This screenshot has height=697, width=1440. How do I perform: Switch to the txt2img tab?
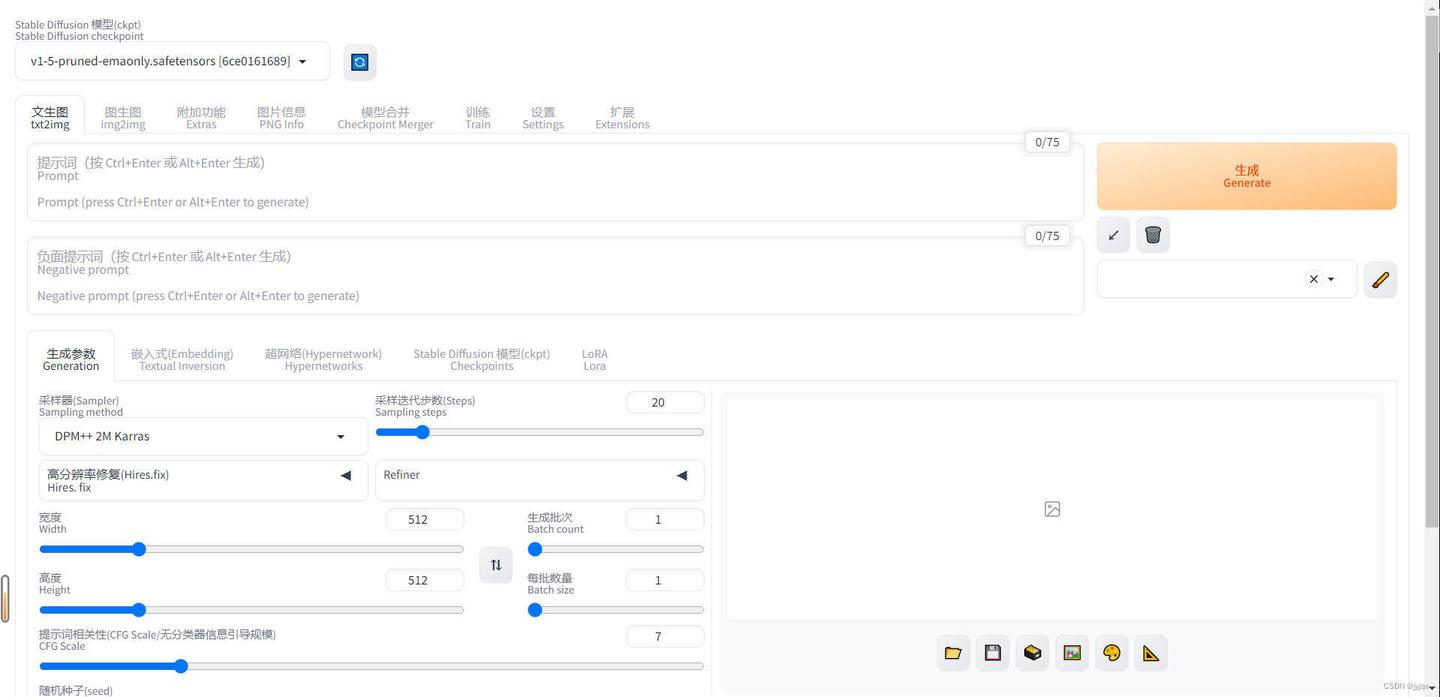[50, 118]
